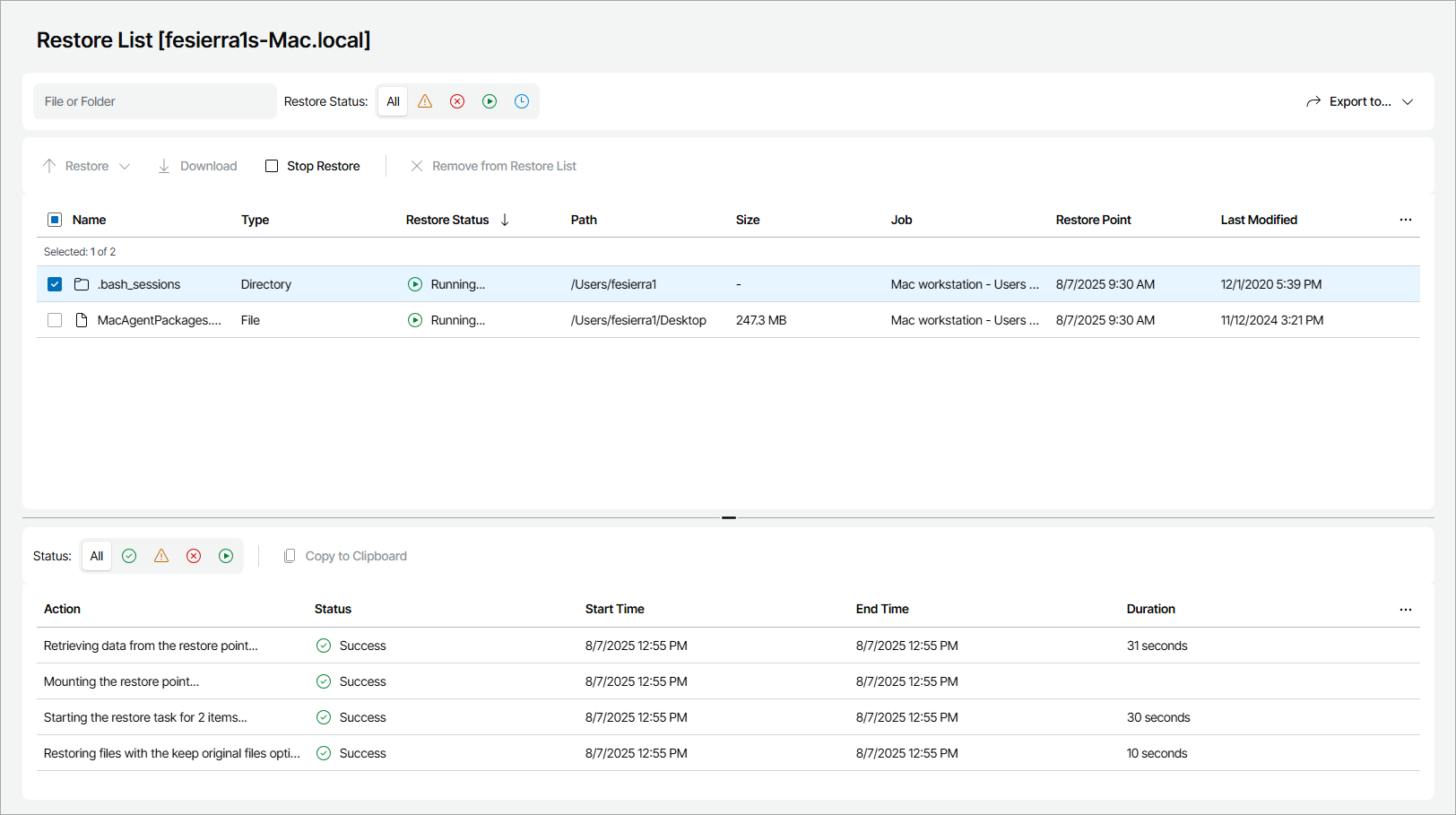Uncheck the .bash_sessions row checkbox

[55, 284]
